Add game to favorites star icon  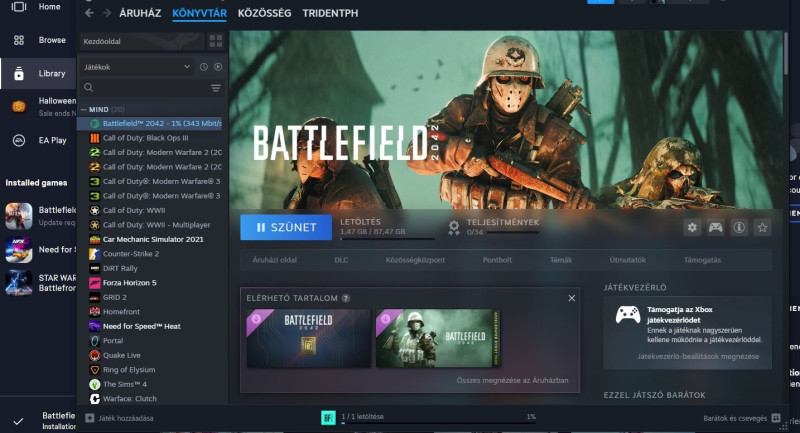tap(762, 227)
